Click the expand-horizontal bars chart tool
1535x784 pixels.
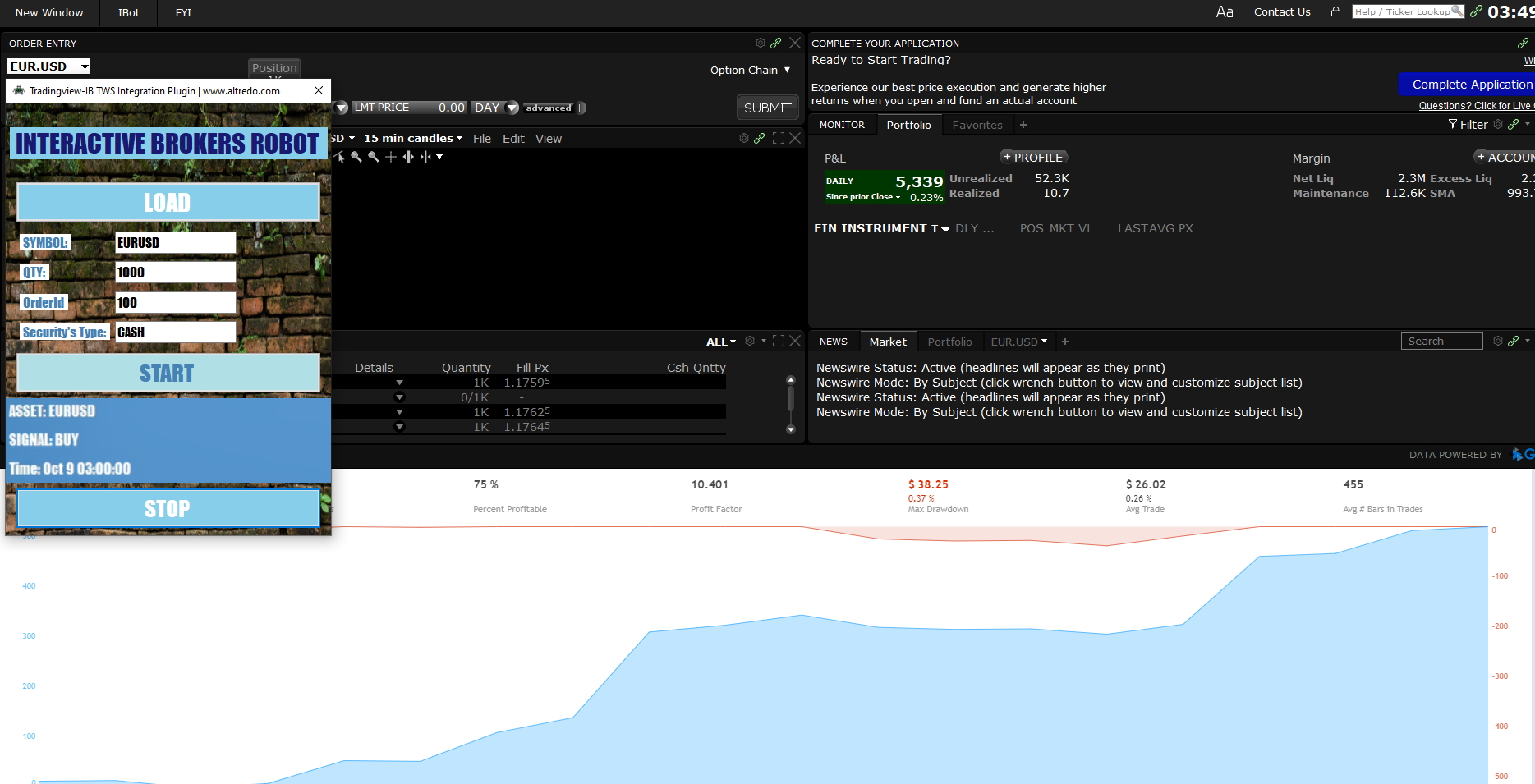tap(408, 156)
